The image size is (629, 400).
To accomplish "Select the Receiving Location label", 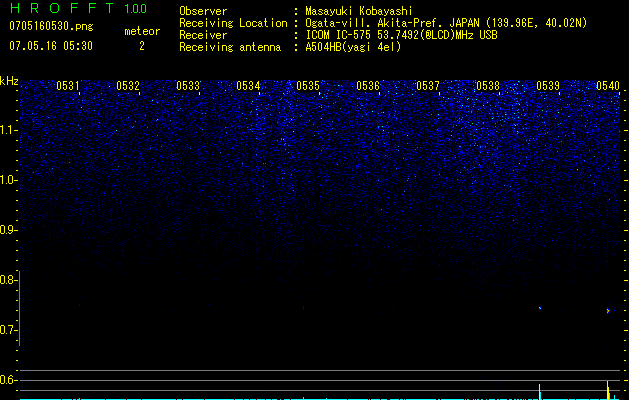I will [x=233, y=23].
